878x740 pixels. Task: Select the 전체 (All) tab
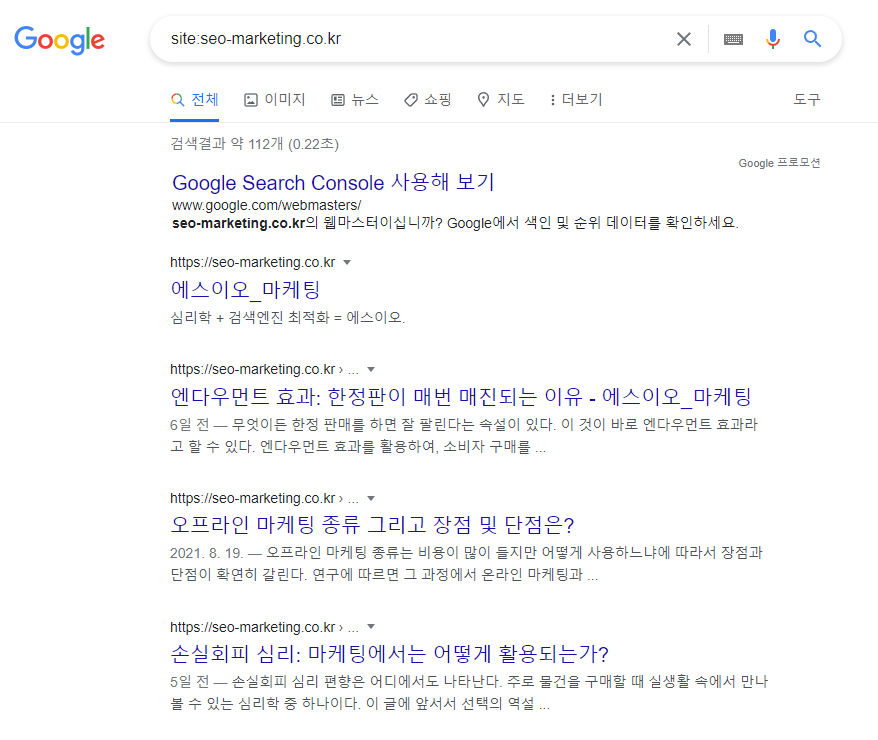coord(194,100)
